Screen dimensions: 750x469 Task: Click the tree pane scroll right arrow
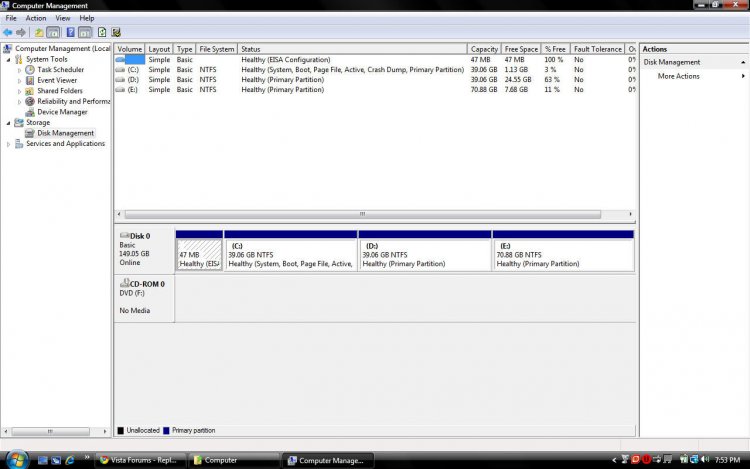pos(105,431)
